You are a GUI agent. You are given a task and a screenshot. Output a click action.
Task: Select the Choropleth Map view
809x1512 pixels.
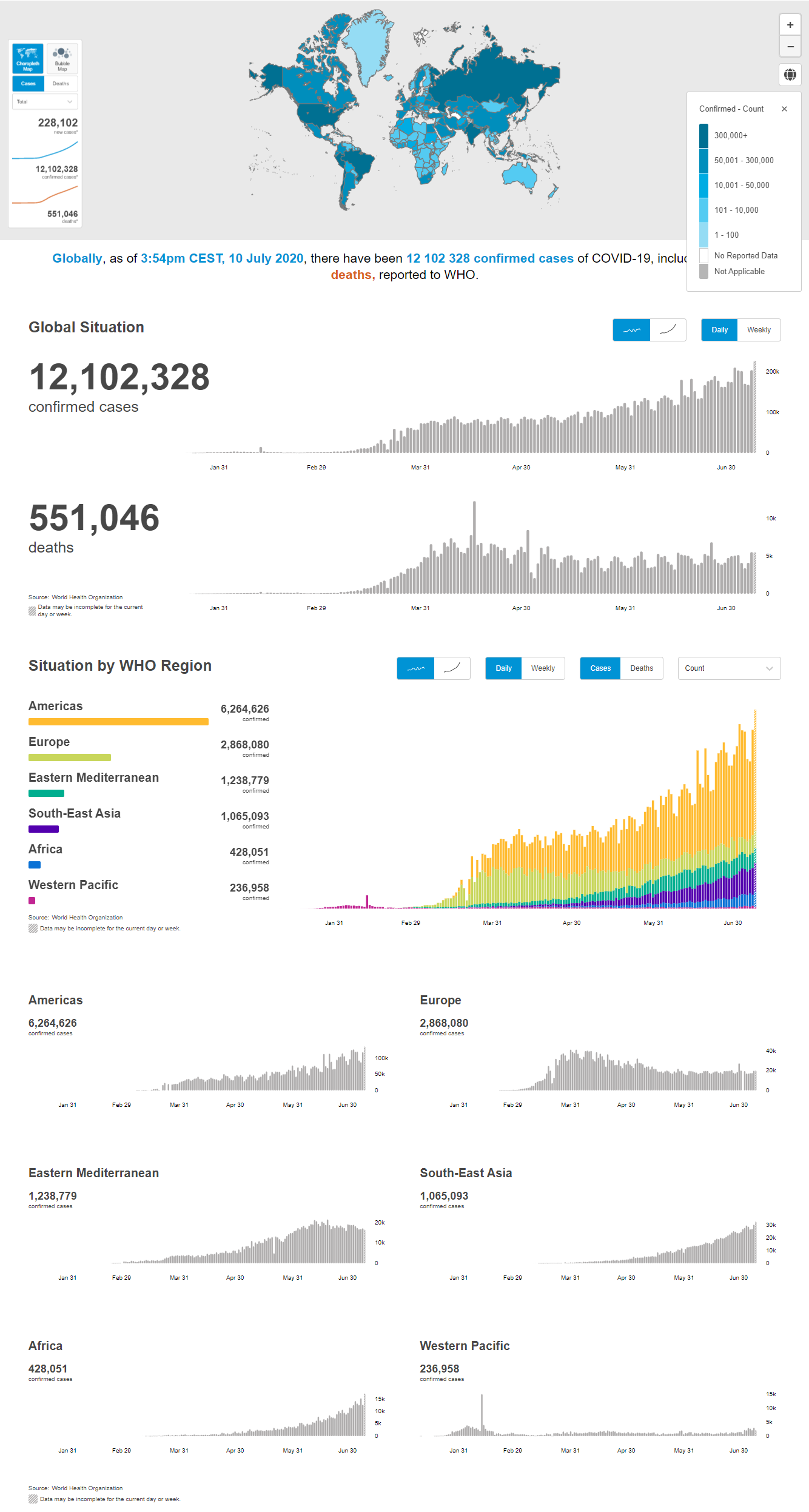28,59
